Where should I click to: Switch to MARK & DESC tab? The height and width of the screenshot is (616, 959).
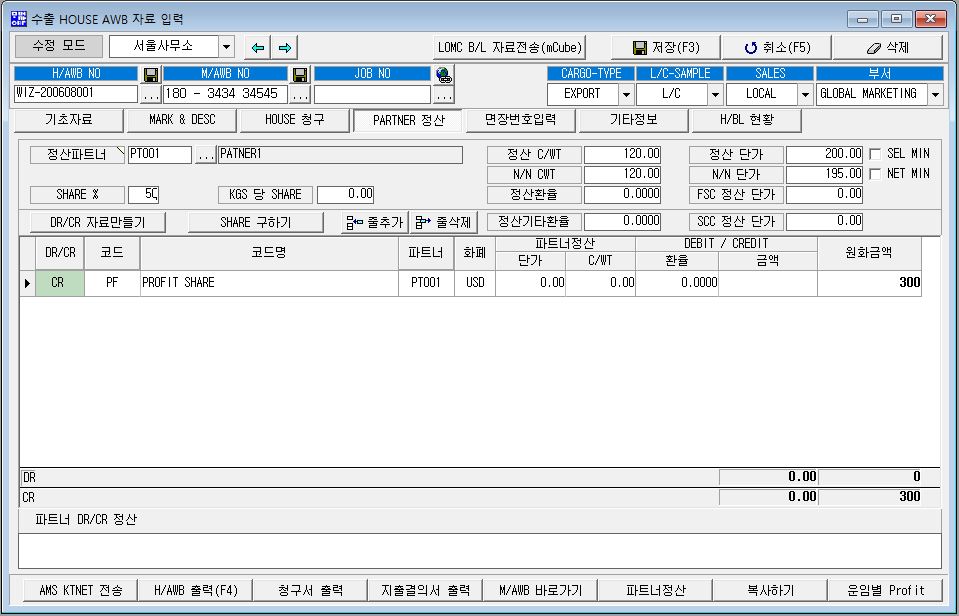click(182, 120)
